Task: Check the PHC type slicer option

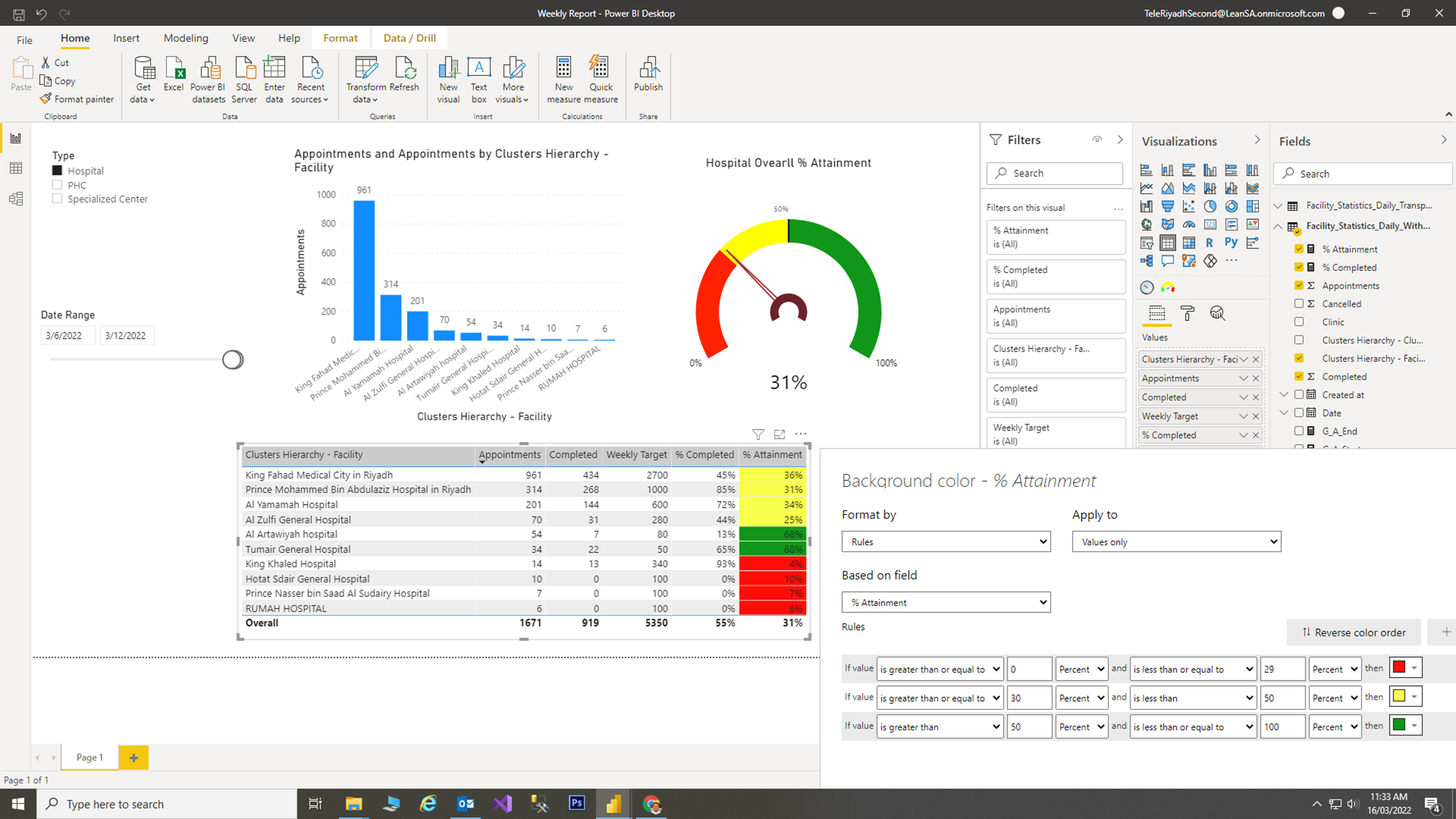Action: tap(57, 185)
